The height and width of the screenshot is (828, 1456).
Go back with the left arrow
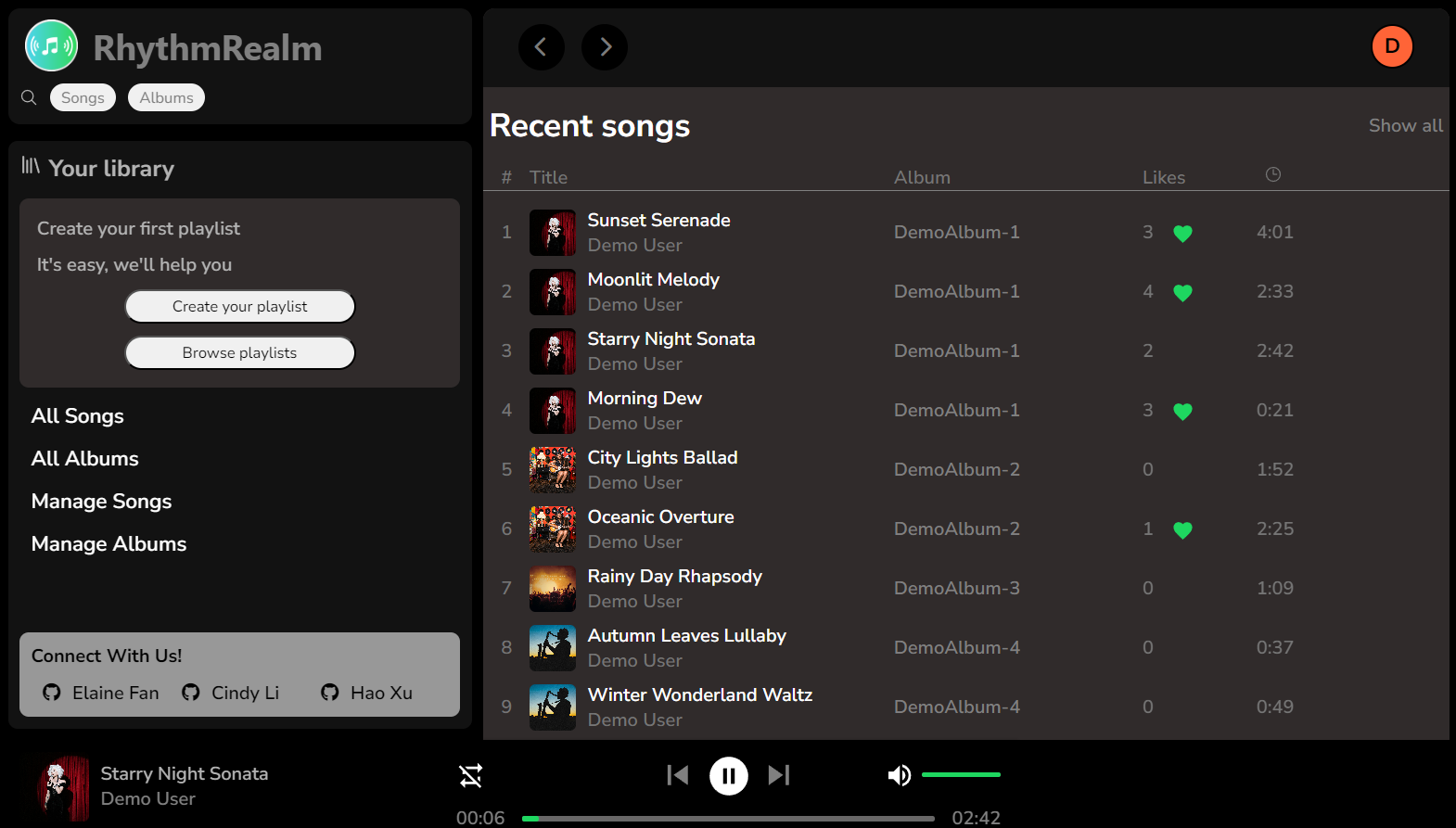(x=542, y=47)
